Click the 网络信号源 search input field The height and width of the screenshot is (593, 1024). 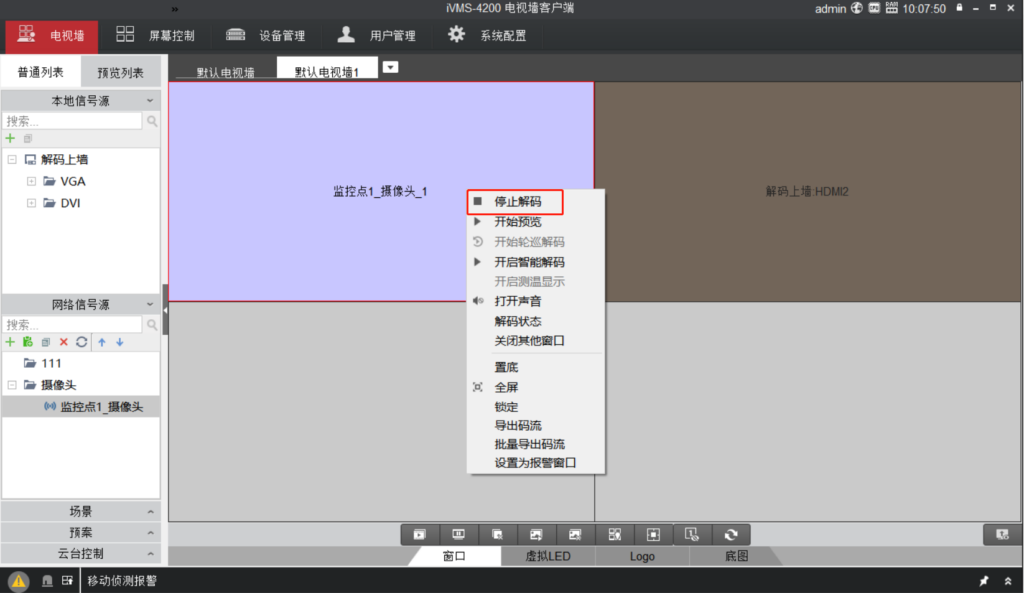click(x=72, y=325)
